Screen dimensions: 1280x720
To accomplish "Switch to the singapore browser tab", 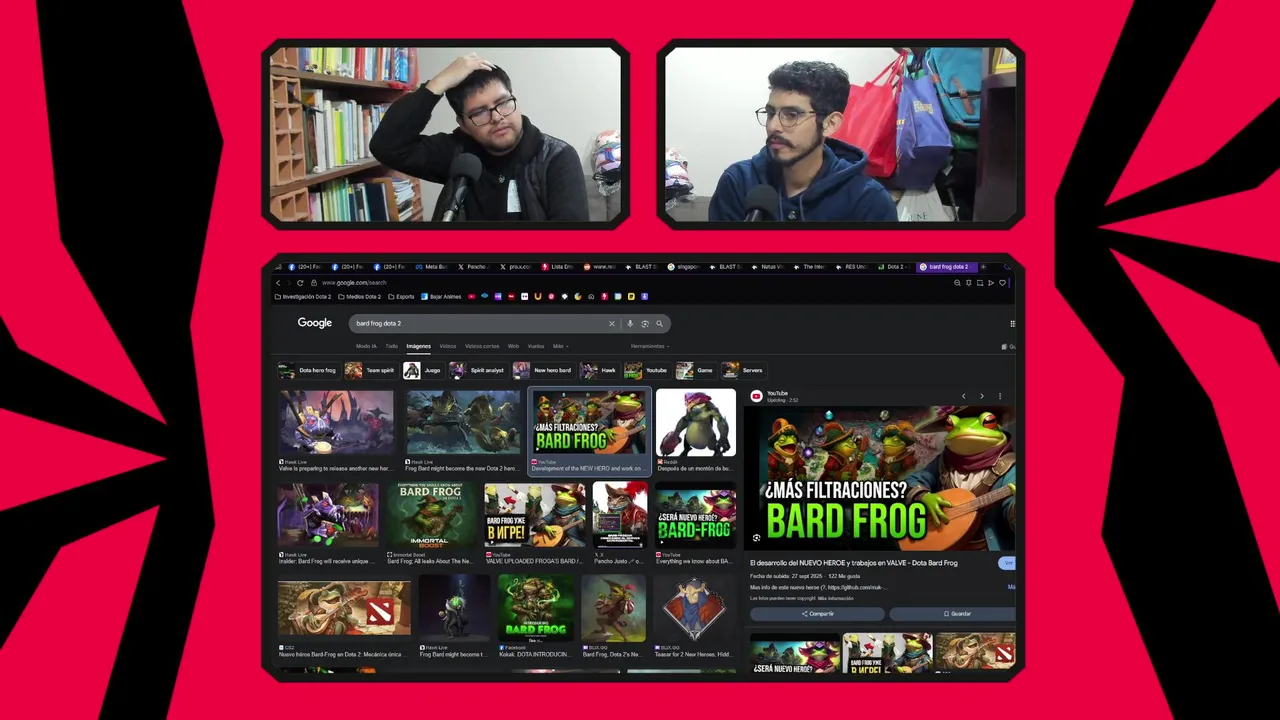I will (684, 267).
